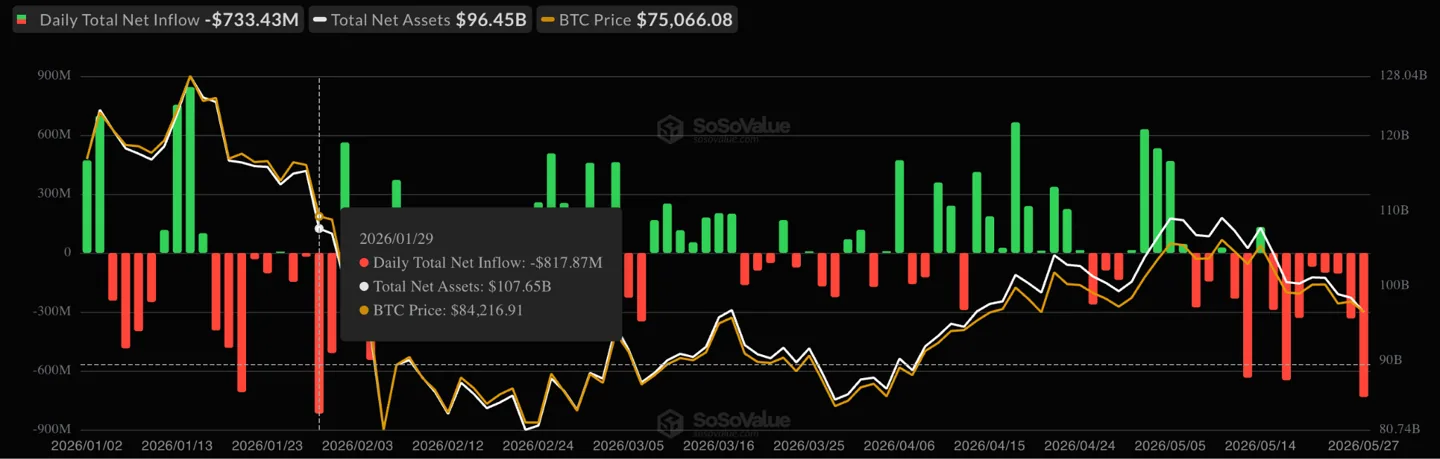1440x459 pixels.
Task: Click the 2026/01/02 date label
Action: pos(87,445)
